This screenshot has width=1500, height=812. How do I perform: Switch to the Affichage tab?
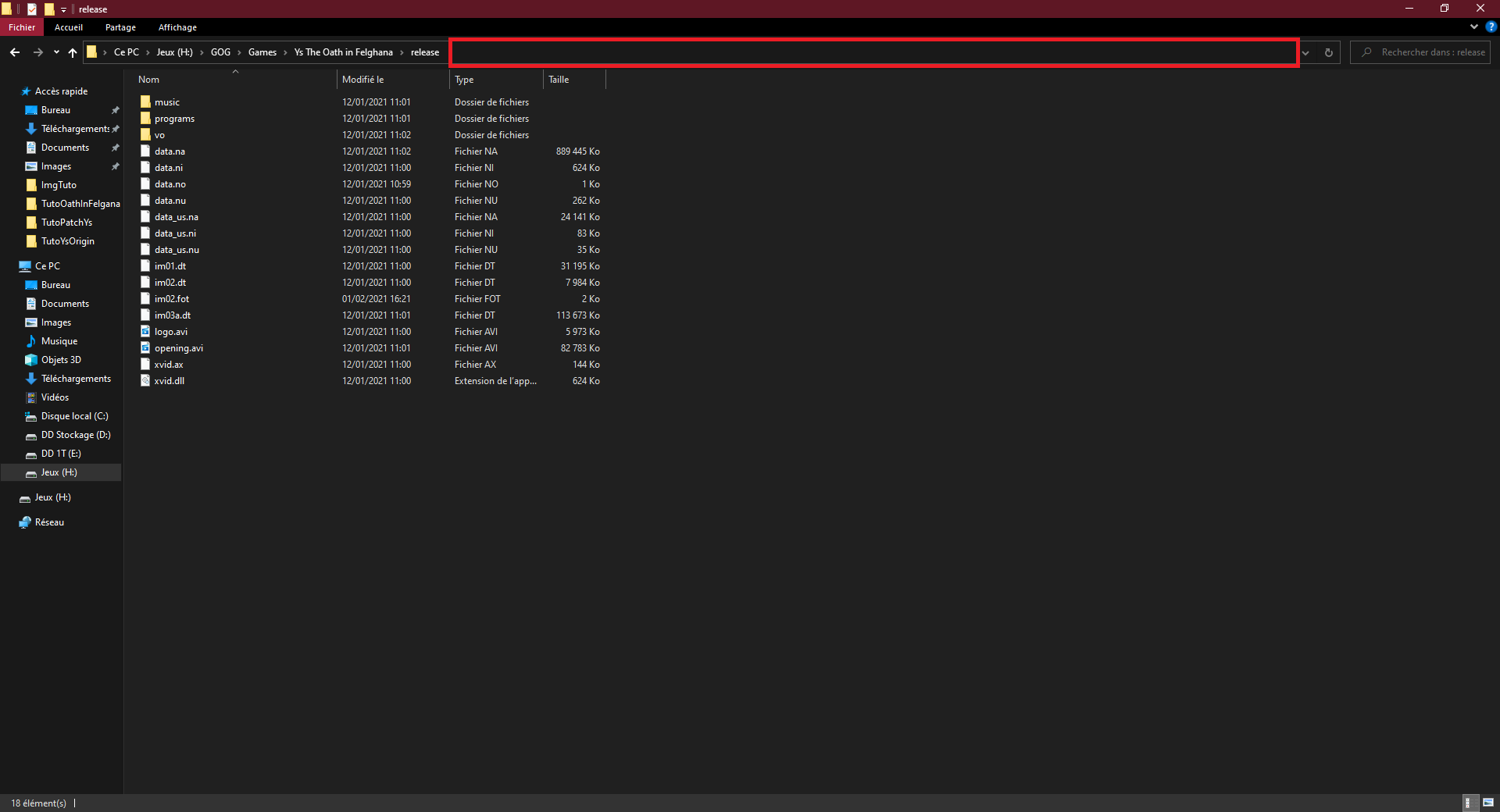pyautogui.click(x=177, y=27)
